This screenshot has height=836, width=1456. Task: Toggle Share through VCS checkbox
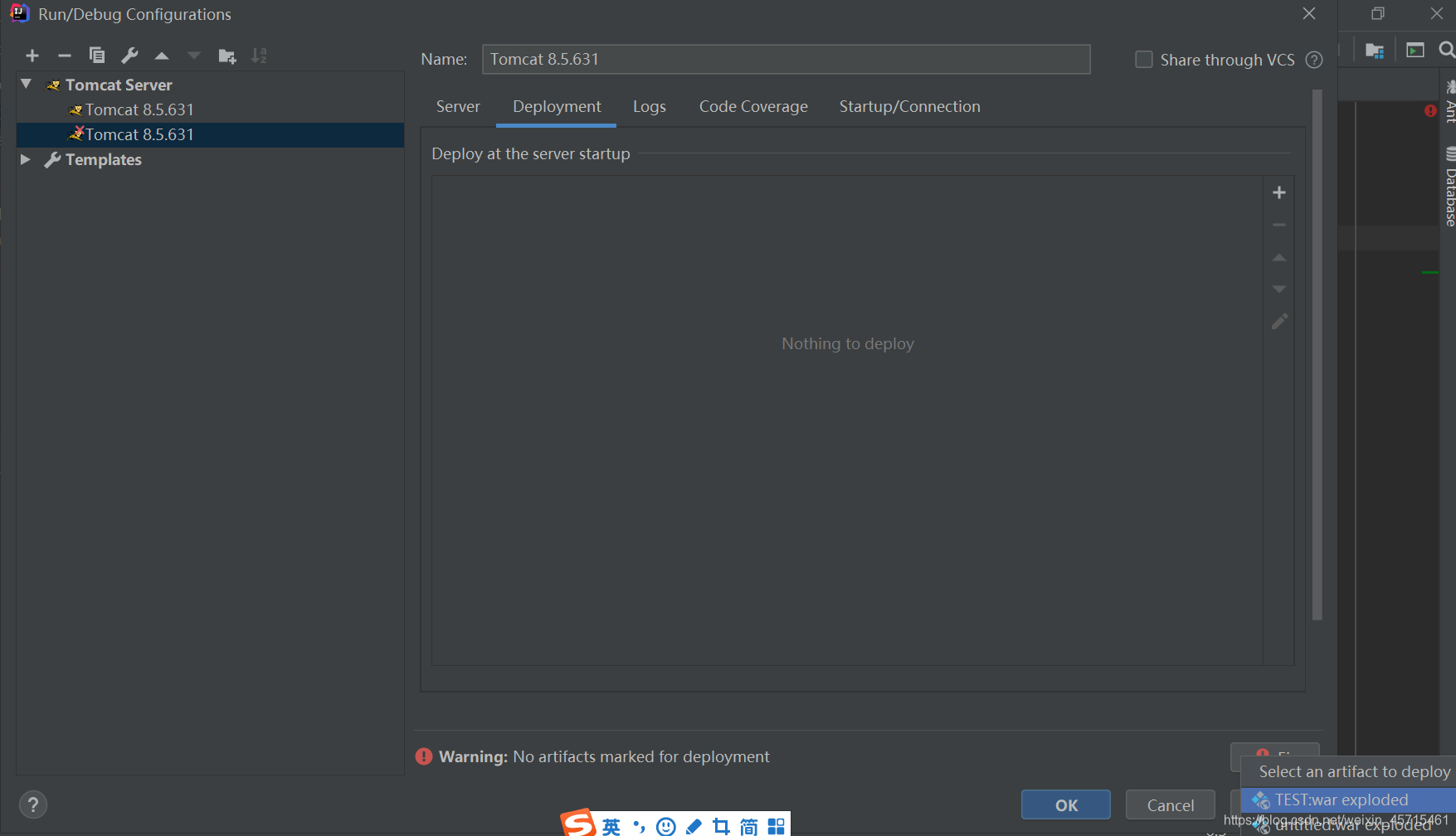click(x=1143, y=60)
